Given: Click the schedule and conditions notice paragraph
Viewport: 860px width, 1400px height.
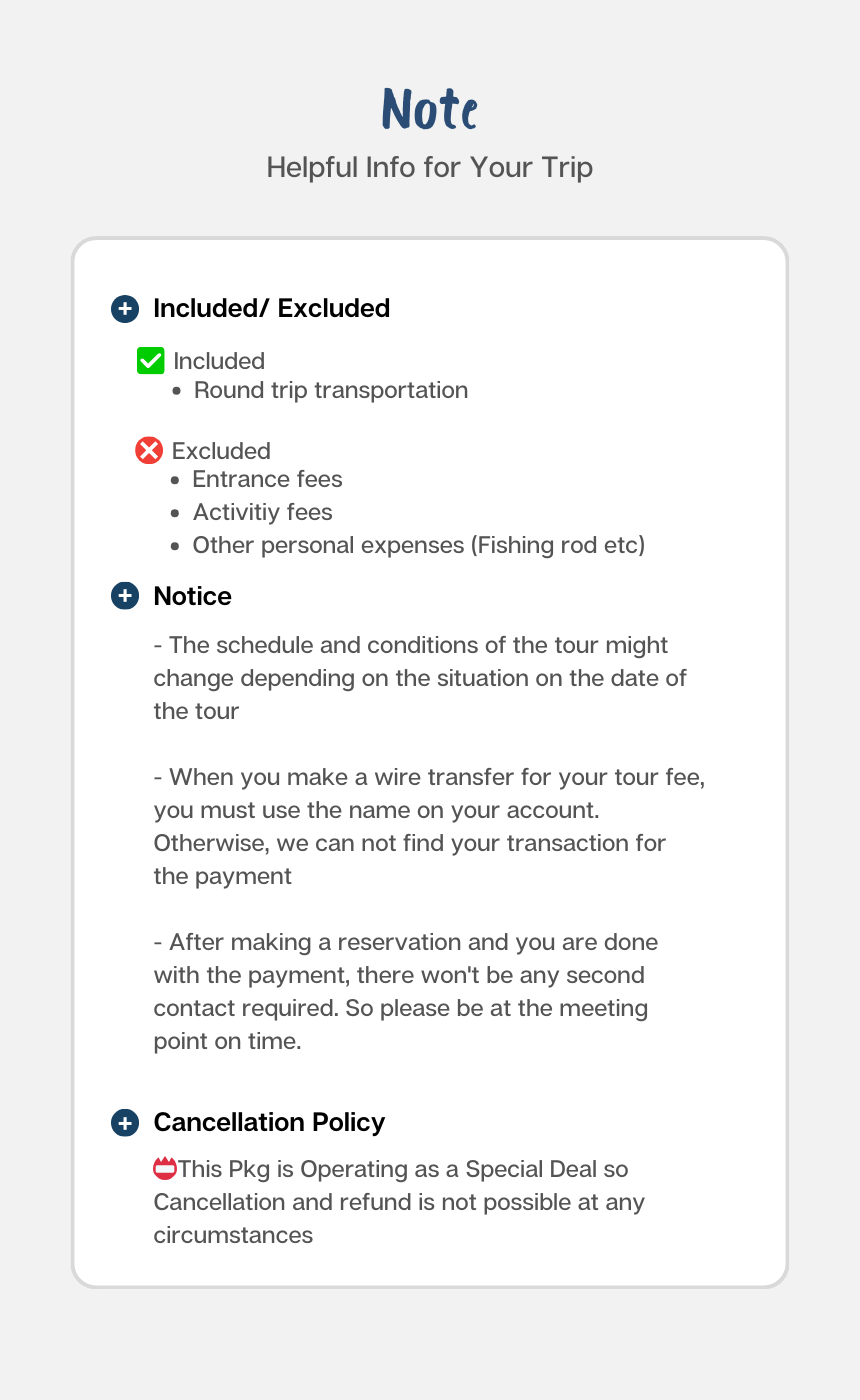Looking at the screenshot, I should [x=420, y=678].
